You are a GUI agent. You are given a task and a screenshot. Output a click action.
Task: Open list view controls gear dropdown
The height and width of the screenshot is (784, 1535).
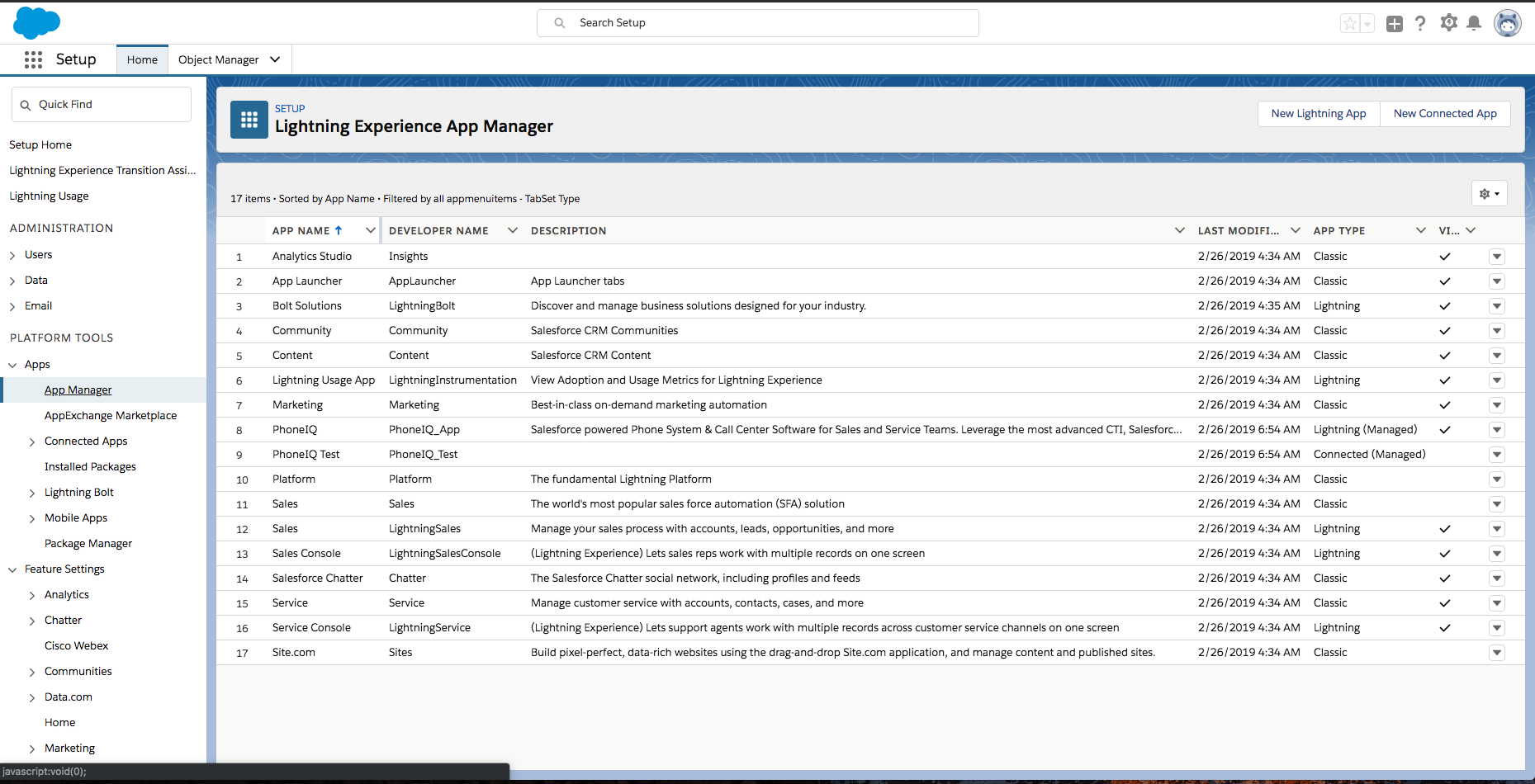1489,194
